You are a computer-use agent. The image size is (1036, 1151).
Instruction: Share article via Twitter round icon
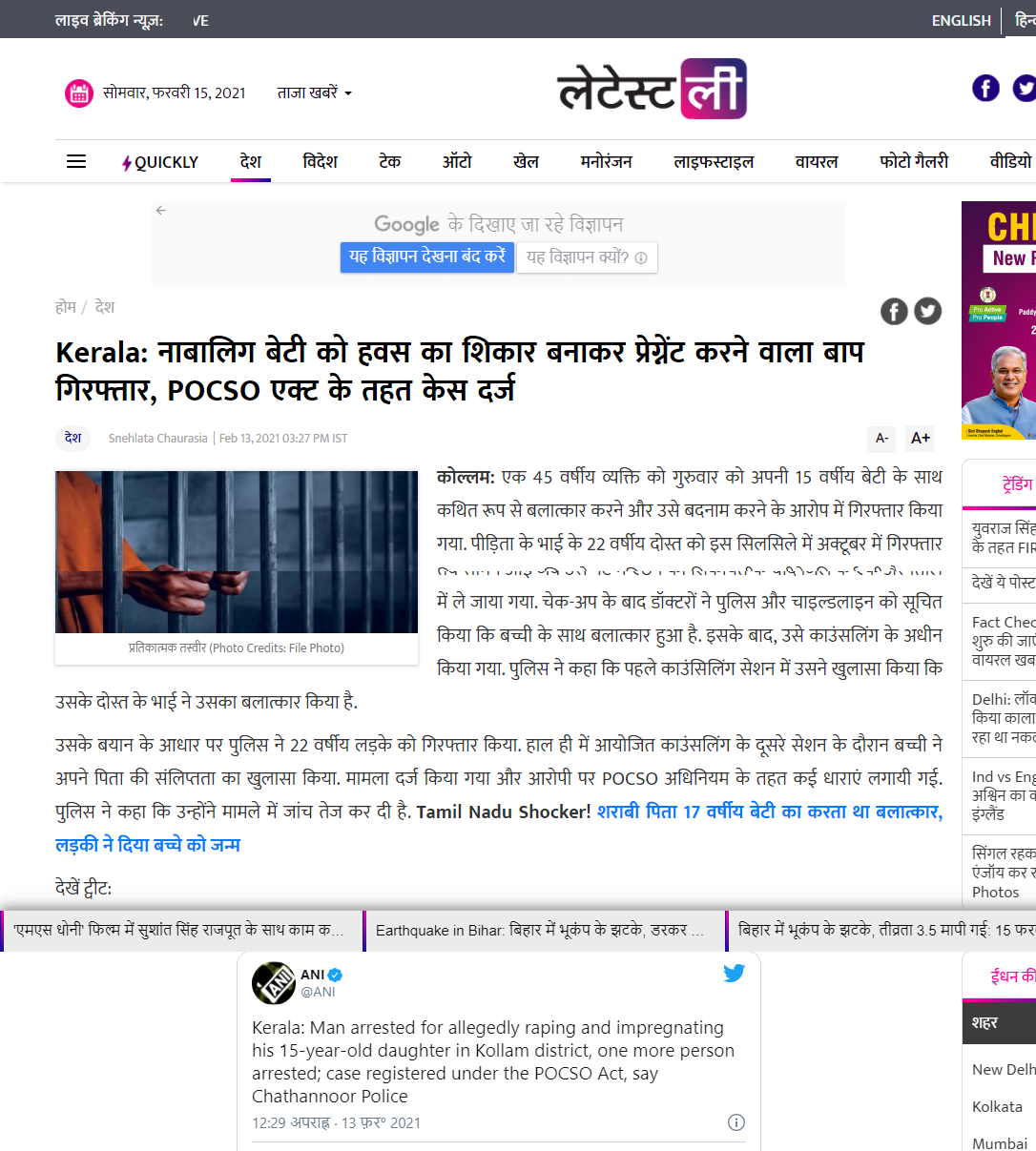[x=928, y=311]
